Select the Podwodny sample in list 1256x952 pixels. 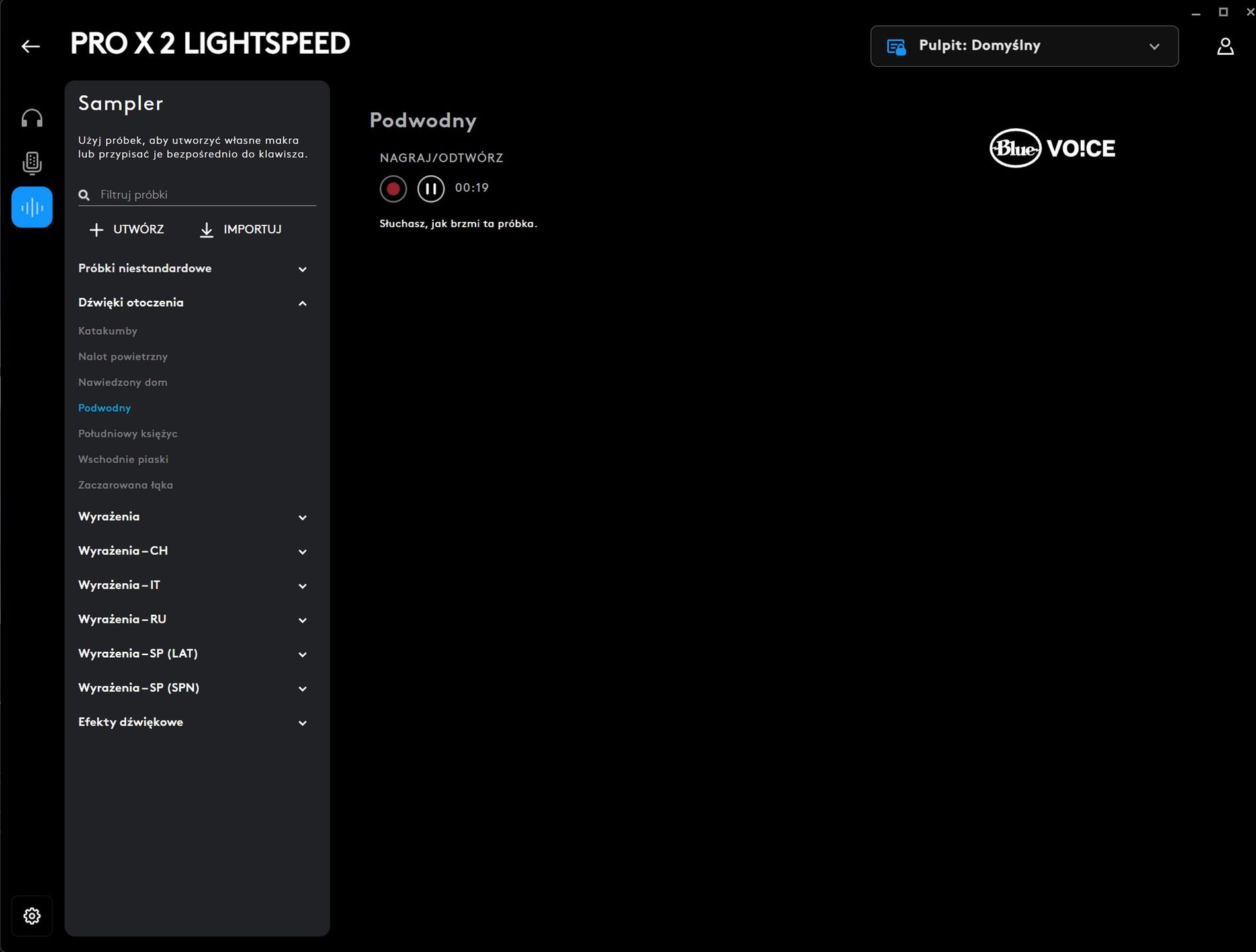(105, 408)
